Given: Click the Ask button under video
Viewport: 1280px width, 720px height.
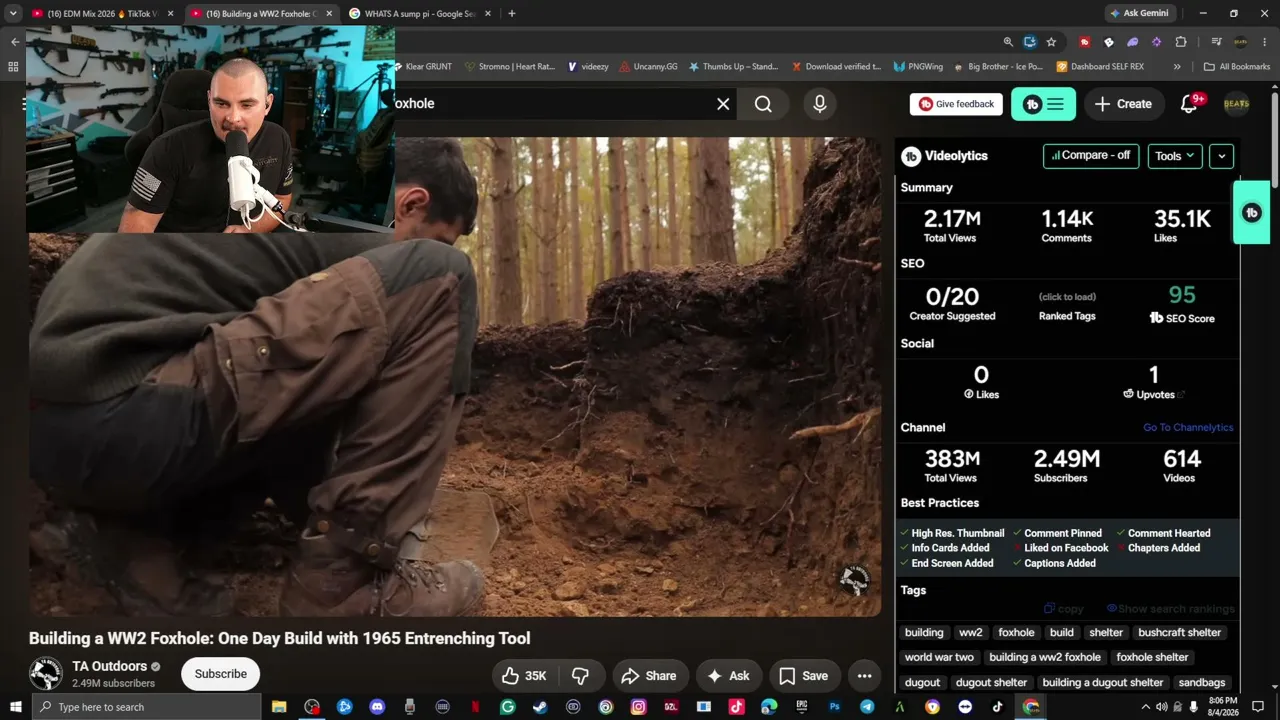Looking at the screenshot, I should pyautogui.click(x=729, y=676).
